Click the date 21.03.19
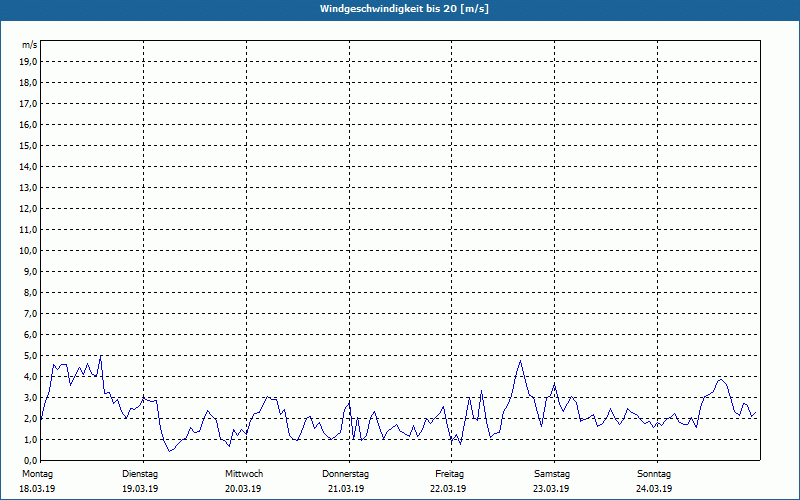Image resolution: width=800 pixels, height=500 pixels. tap(346, 489)
